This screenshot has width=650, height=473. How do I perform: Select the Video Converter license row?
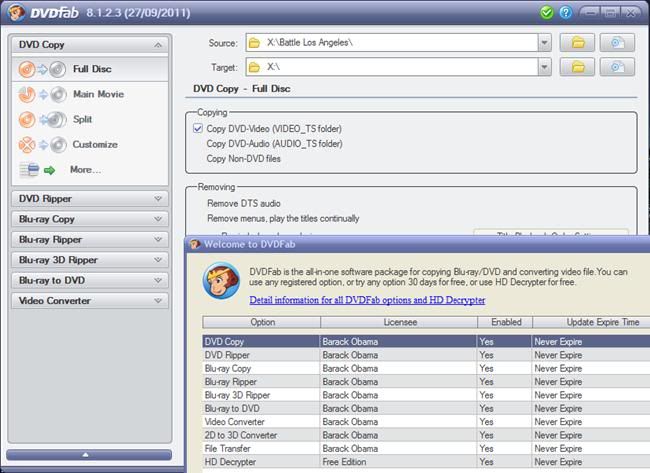[426, 422]
